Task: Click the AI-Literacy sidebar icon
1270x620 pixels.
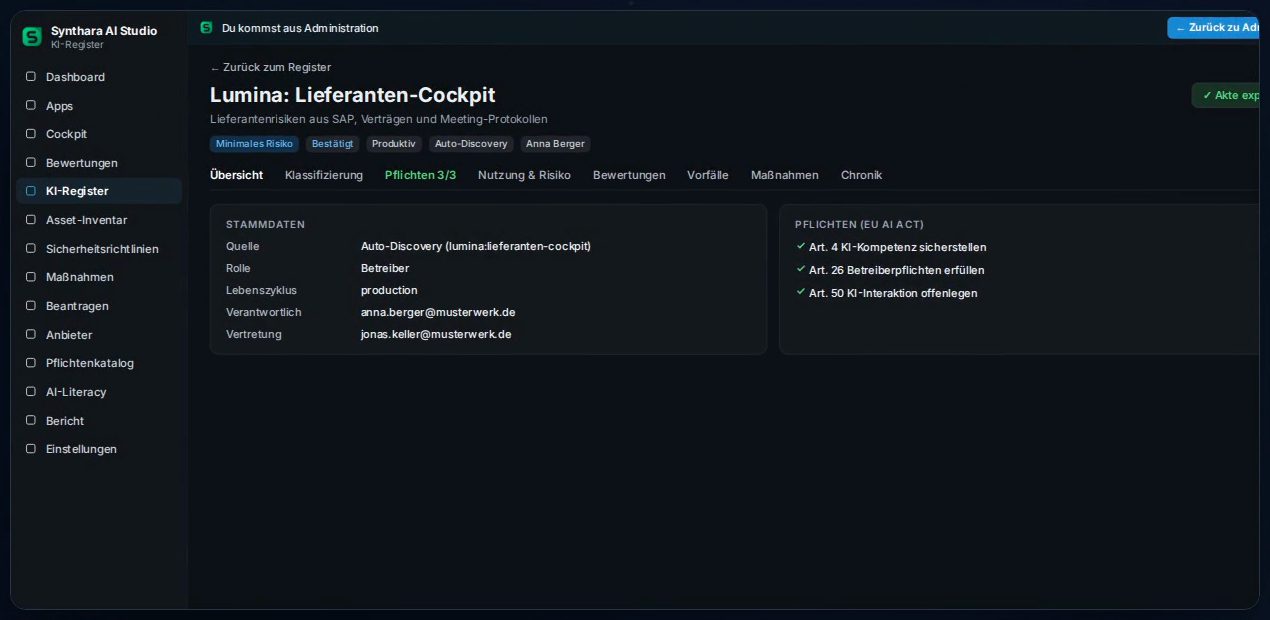Action: [x=31, y=391]
